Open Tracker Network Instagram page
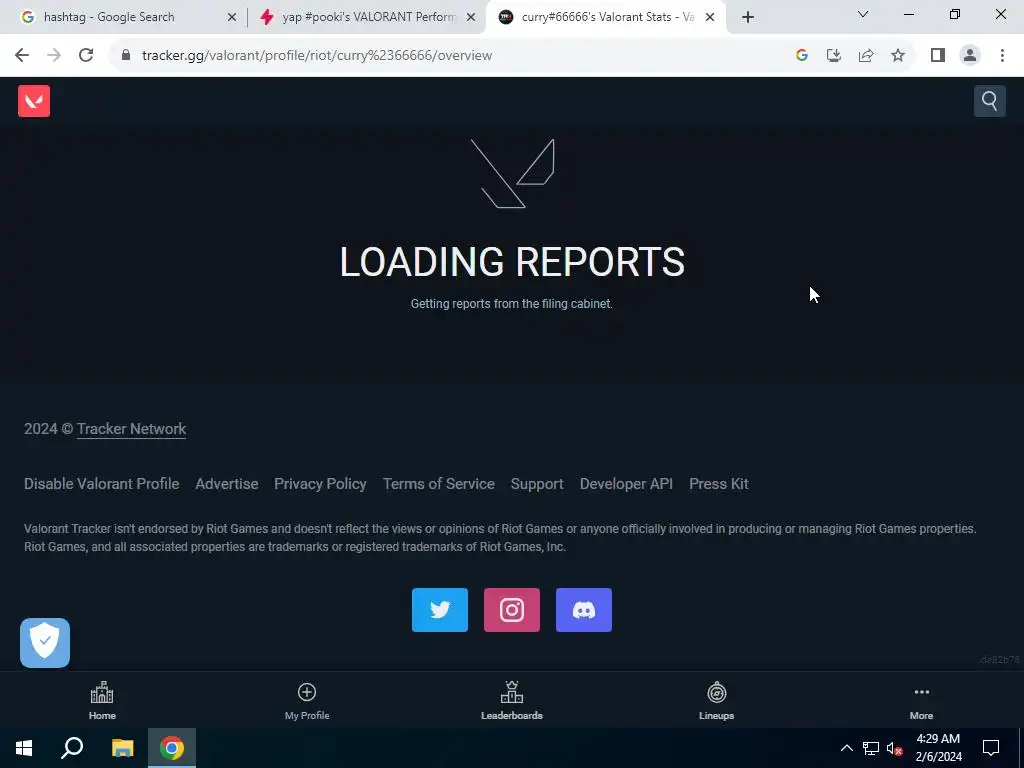This screenshot has height=768, width=1024. [511, 610]
